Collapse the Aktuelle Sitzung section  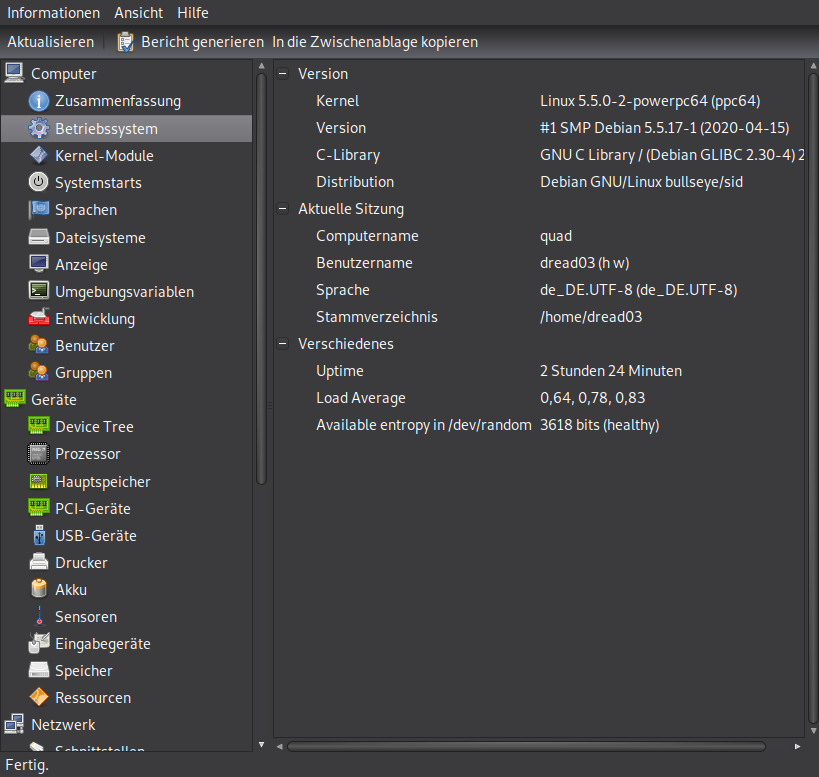point(283,209)
